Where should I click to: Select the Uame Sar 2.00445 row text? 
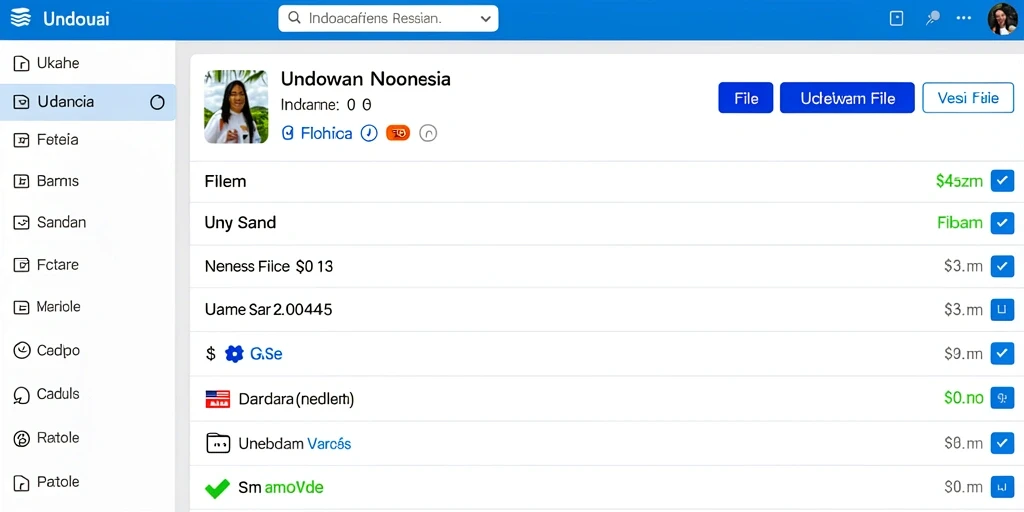pyautogui.click(x=268, y=310)
